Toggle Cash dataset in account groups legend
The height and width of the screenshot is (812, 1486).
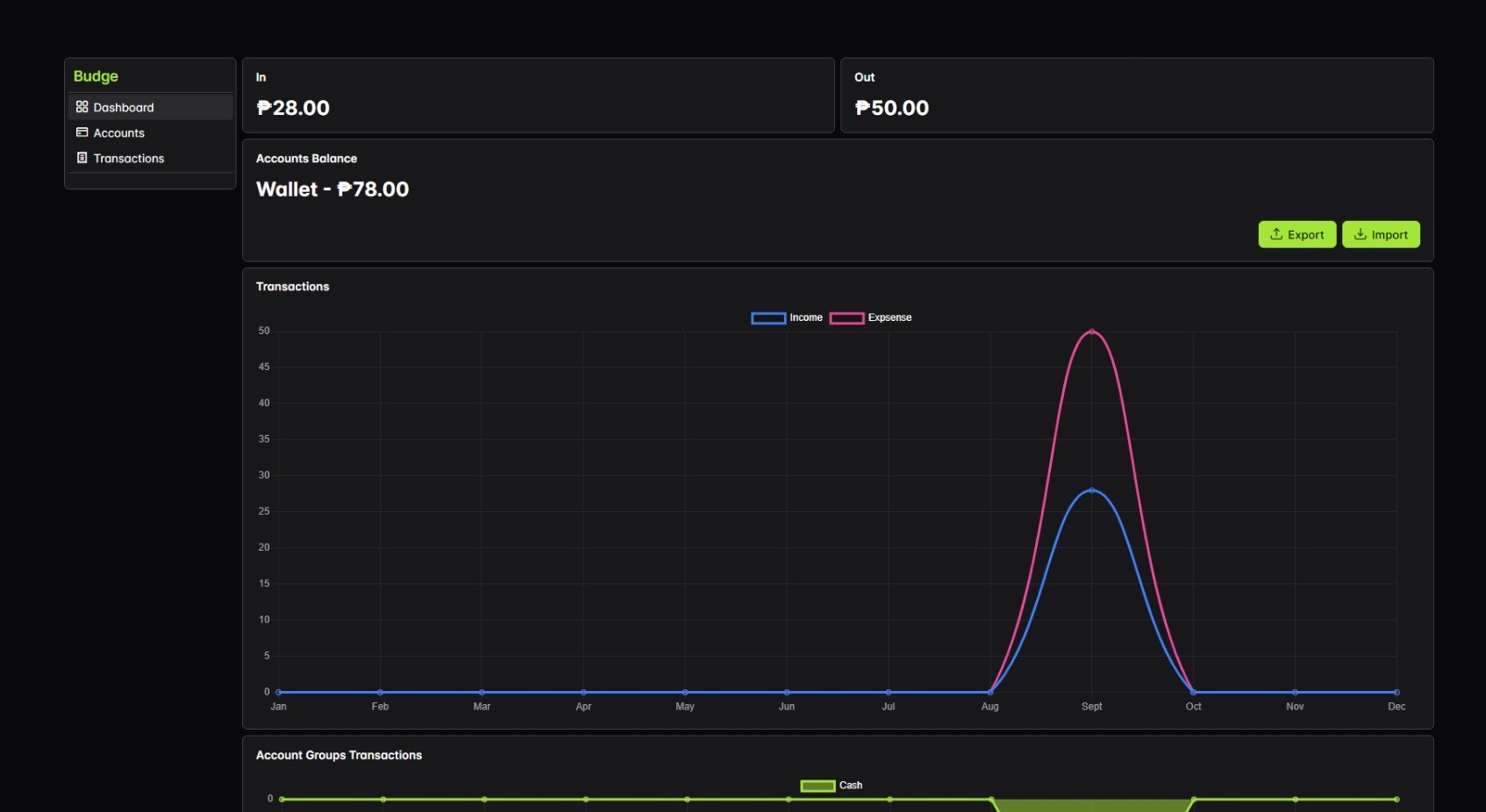(x=831, y=786)
